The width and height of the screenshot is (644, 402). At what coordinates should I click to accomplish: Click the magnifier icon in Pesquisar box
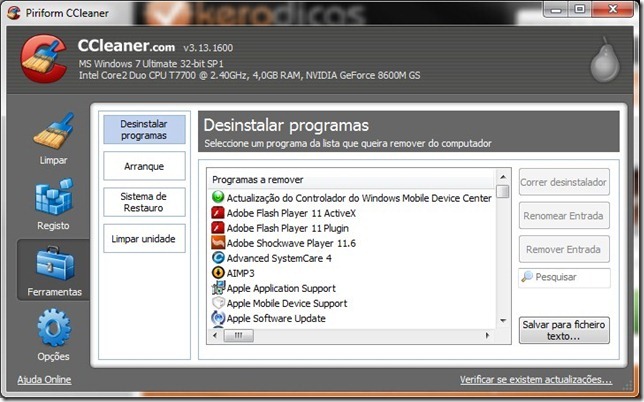pyautogui.click(x=527, y=277)
